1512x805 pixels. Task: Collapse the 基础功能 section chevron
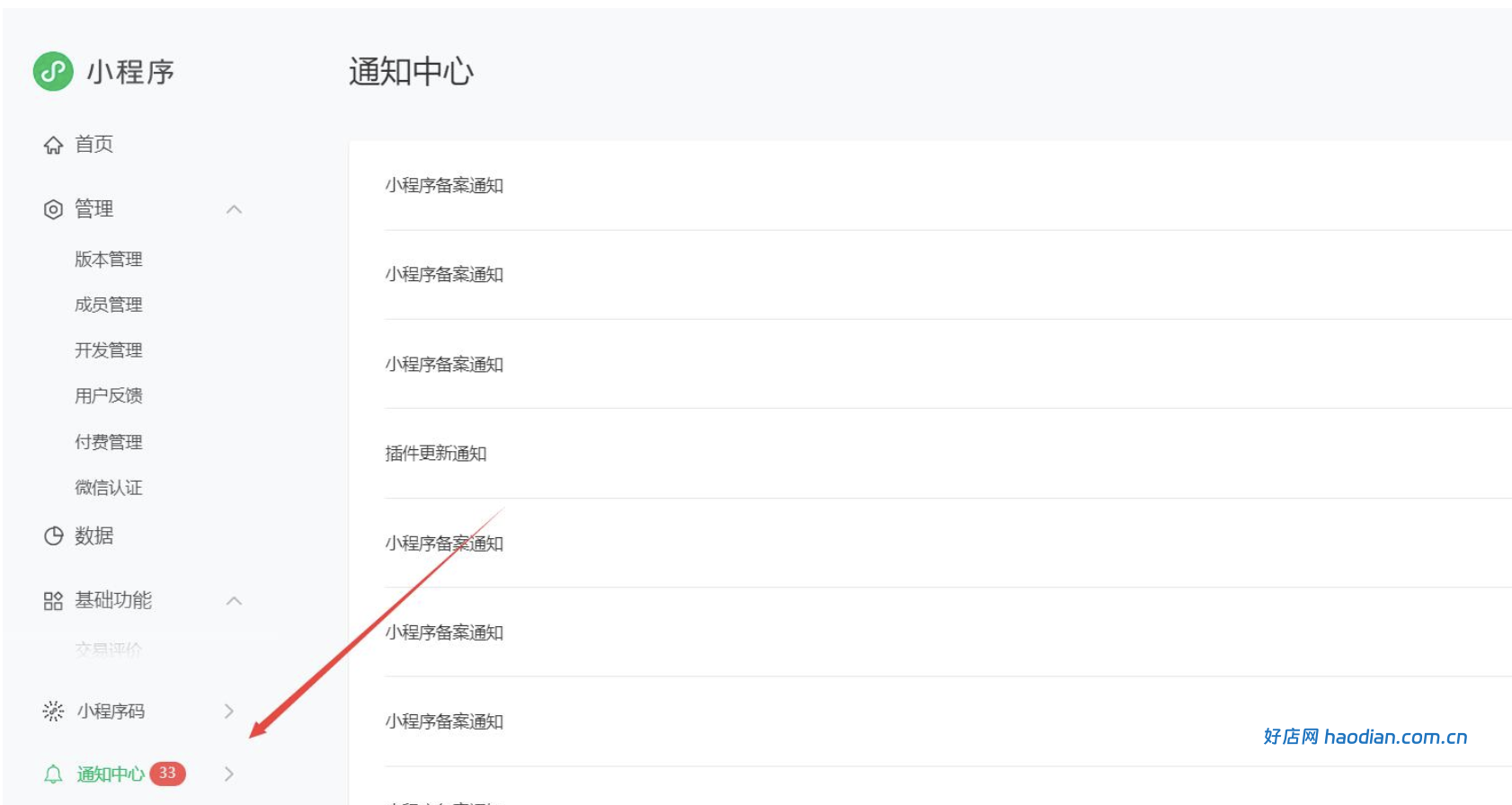[x=234, y=601]
